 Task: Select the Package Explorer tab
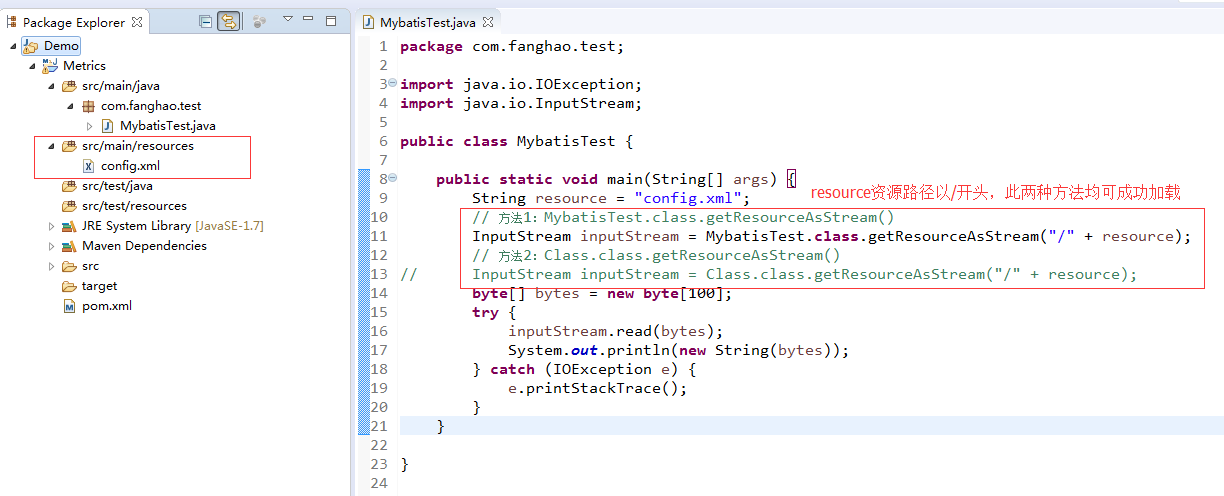pyautogui.click(x=76, y=21)
